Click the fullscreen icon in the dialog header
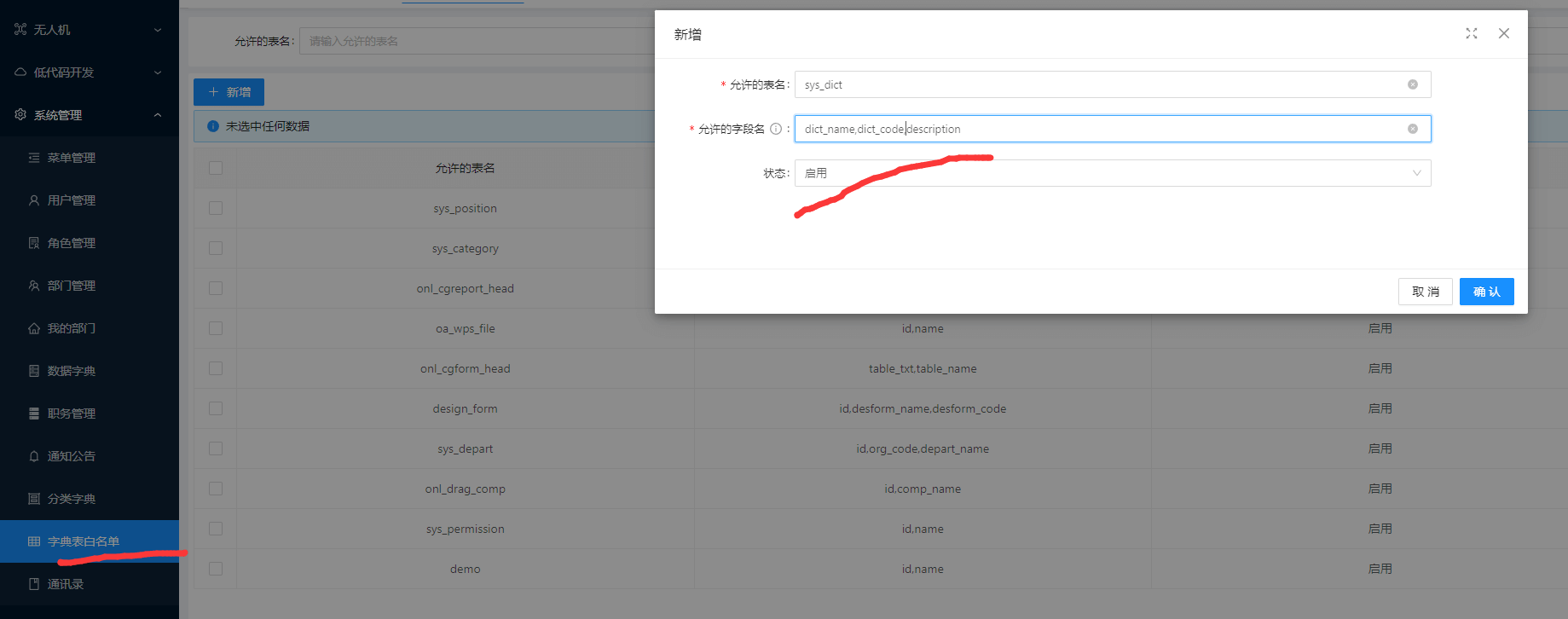 [x=1472, y=33]
